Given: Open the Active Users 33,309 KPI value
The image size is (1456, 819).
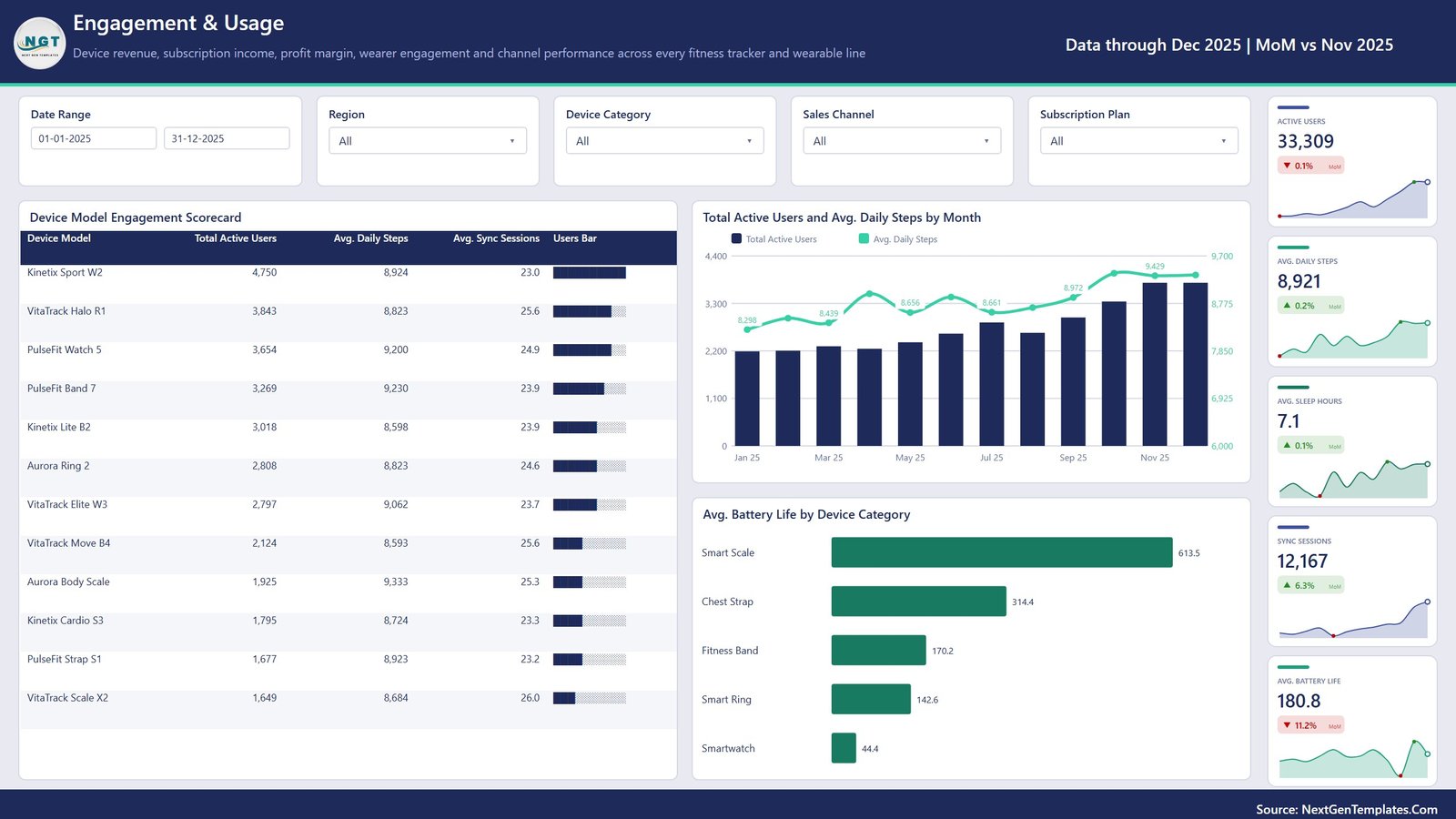Looking at the screenshot, I should coord(1306,141).
